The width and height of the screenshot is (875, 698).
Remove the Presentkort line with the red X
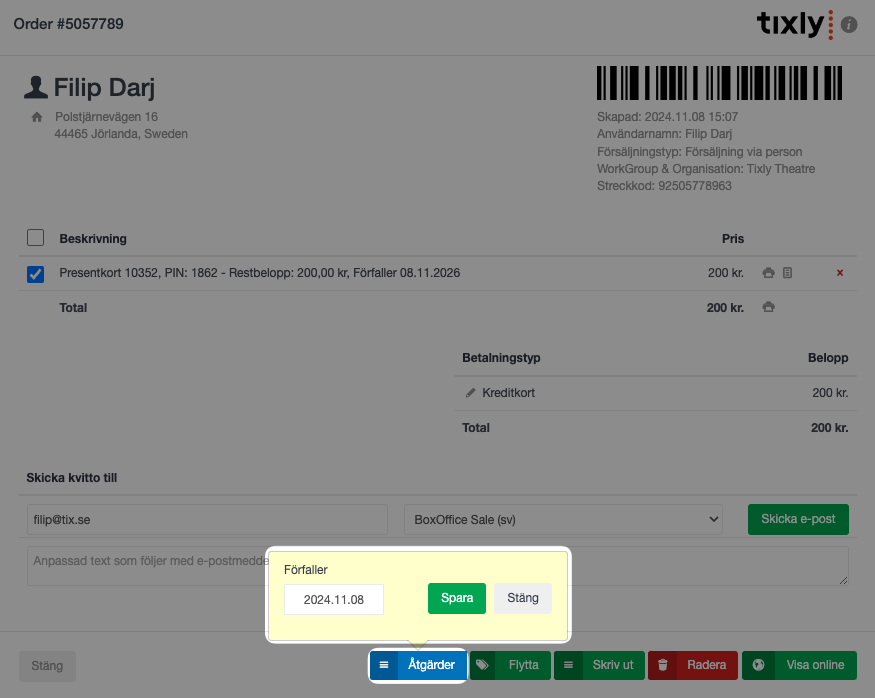click(x=839, y=273)
